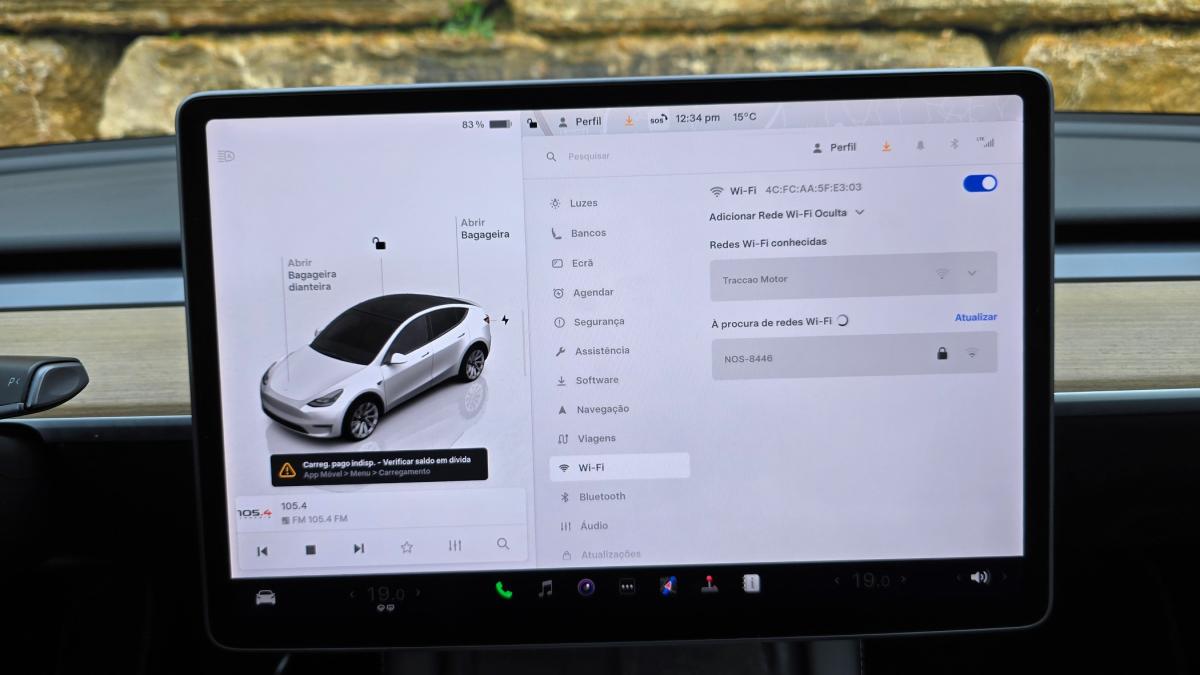Tap the car controls icon in dock
The width and height of the screenshot is (1200, 675).
pyautogui.click(x=265, y=597)
